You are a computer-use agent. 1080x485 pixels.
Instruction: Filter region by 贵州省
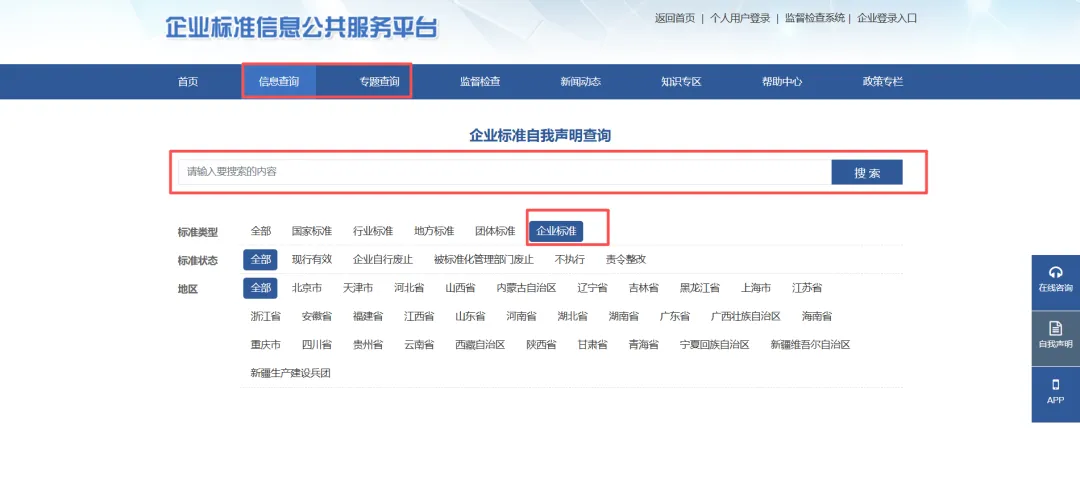[x=368, y=344]
